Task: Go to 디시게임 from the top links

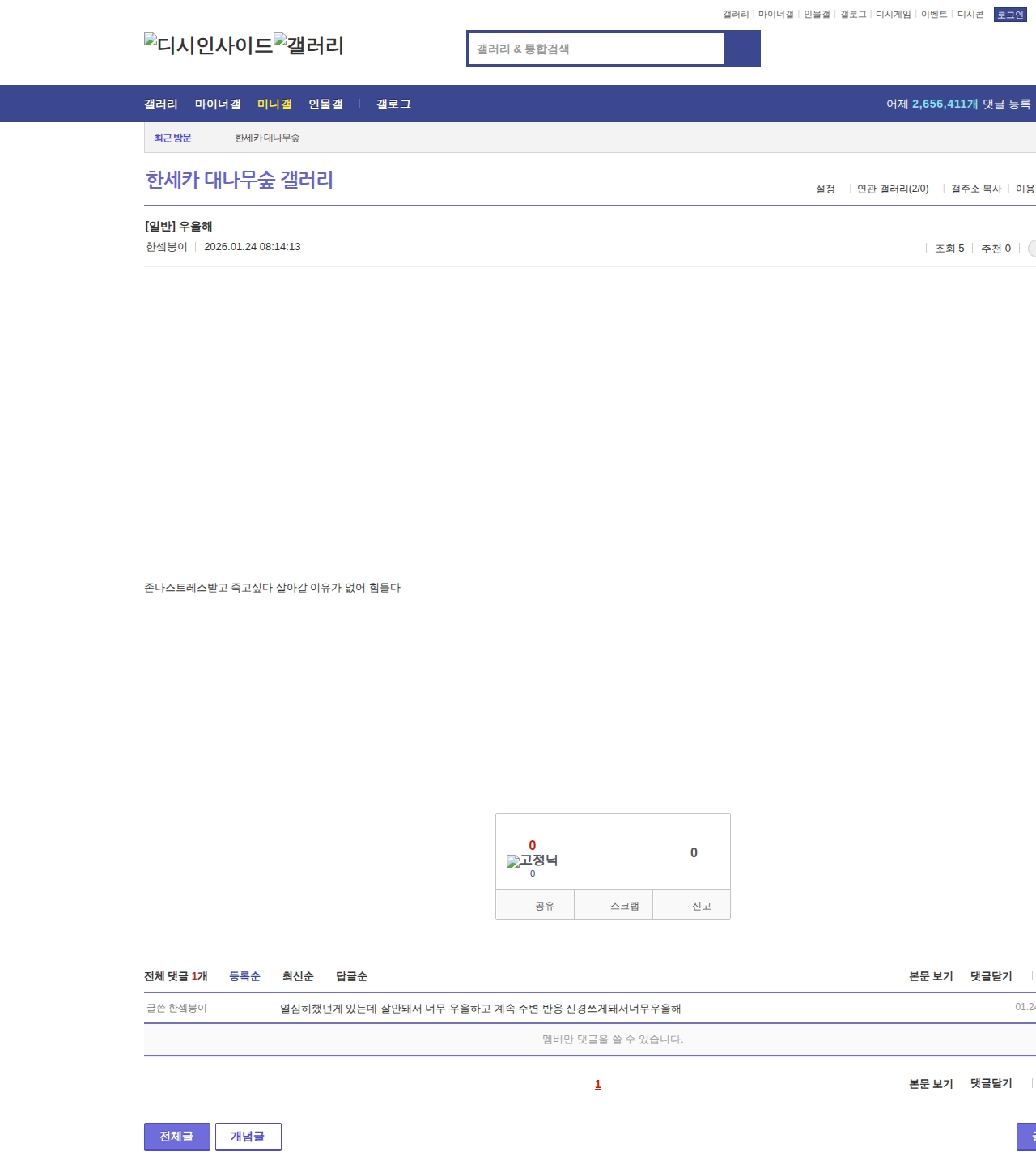Action: 894,15
